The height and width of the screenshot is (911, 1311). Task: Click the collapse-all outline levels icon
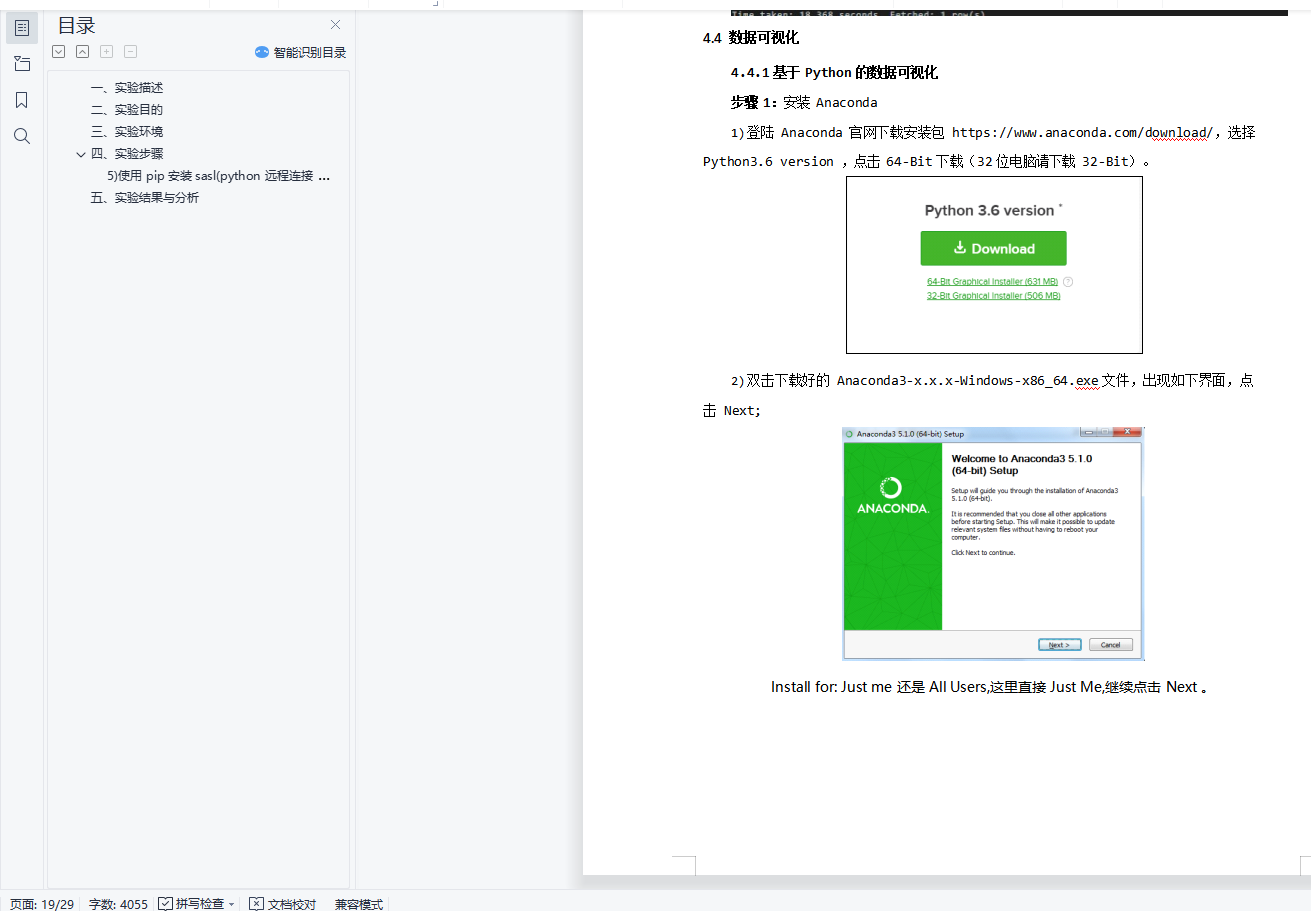(x=83, y=52)
